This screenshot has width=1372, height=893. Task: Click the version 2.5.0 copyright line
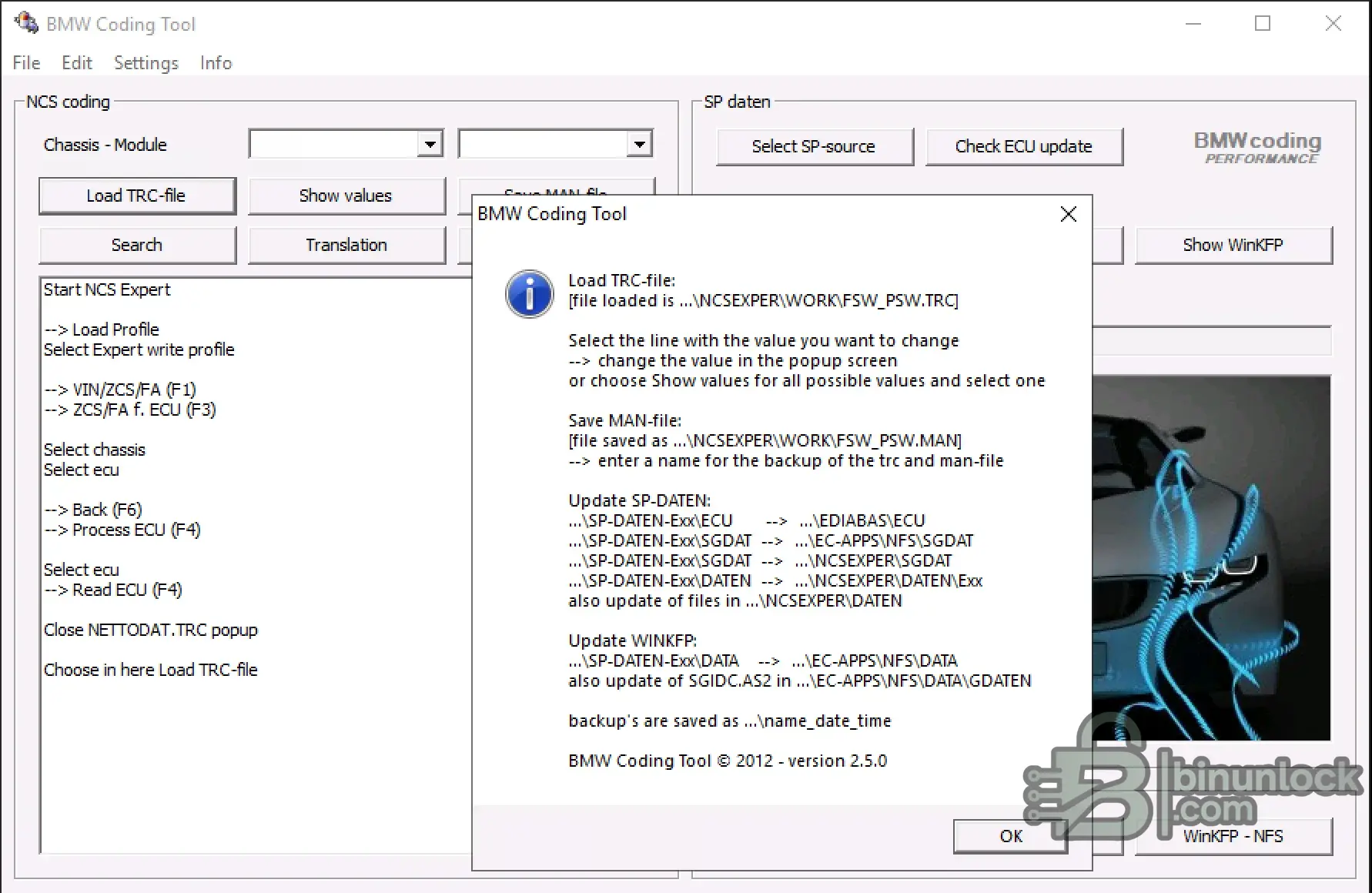point(728,761)
